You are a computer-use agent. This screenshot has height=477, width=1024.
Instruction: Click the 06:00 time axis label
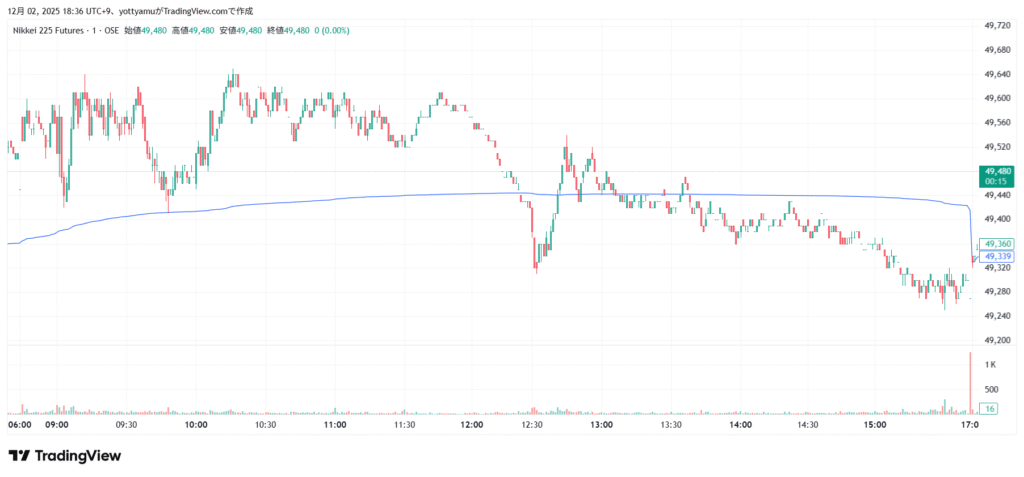[x=18, y=425]
